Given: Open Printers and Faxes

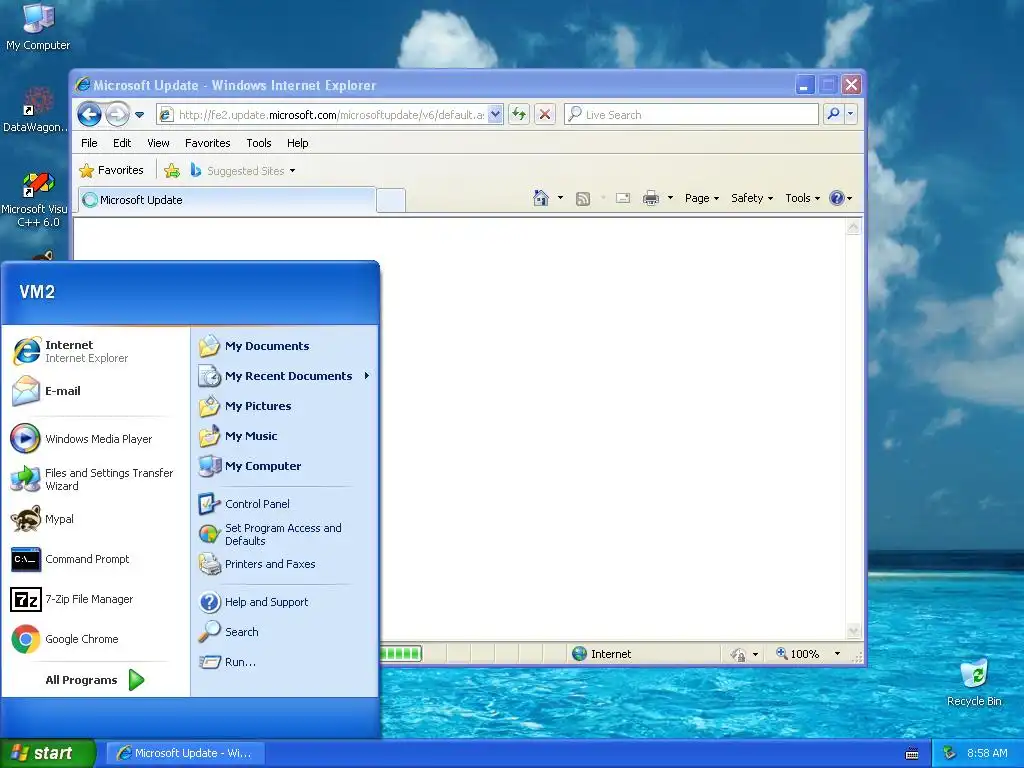Looking at the screenshot, I should click(x=285, y=564).
